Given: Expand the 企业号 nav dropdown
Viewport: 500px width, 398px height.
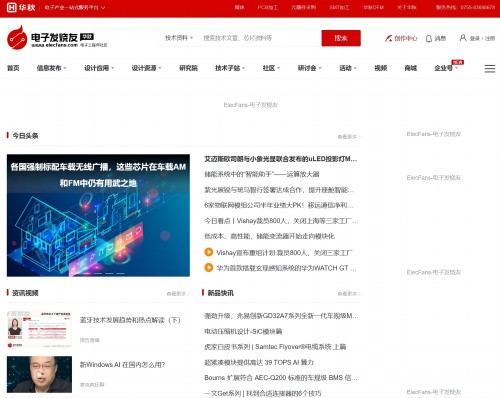Looking at the screenshot, I should tap(446, 68).
